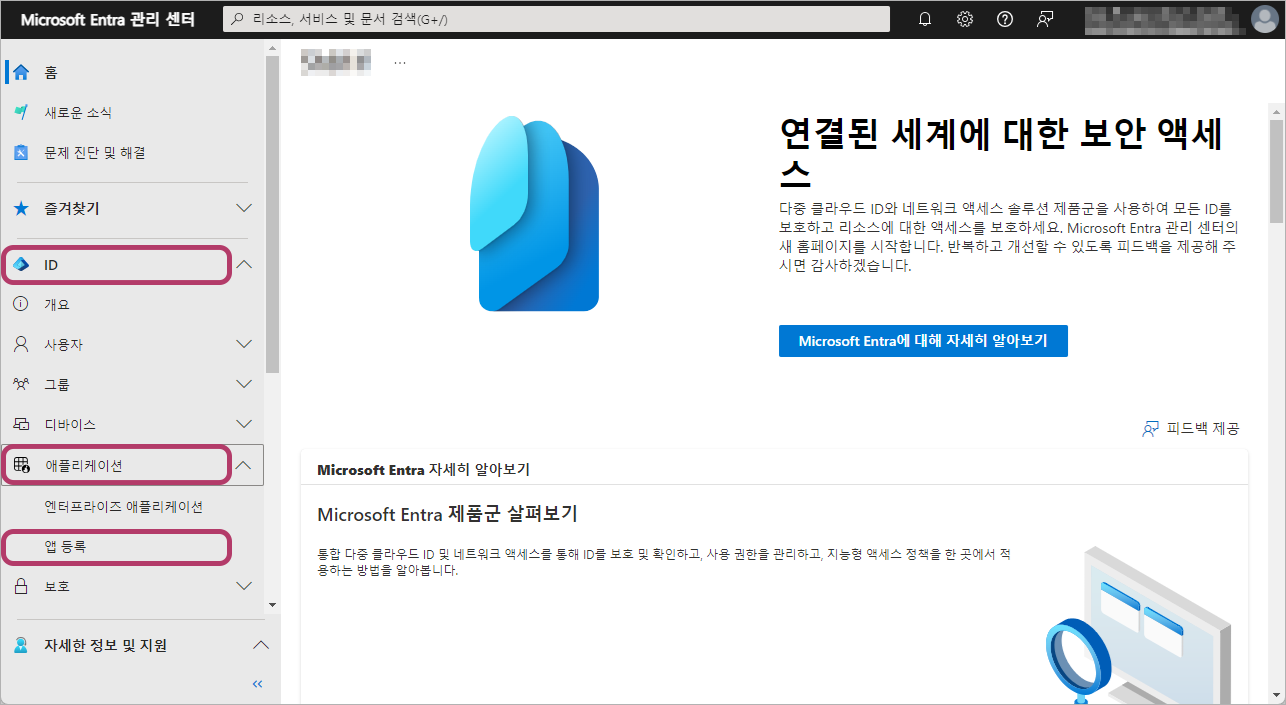The width and height of the screenshot is (1286, 705).
Task: Click the search magnifier icon
Action: (238, 19)
